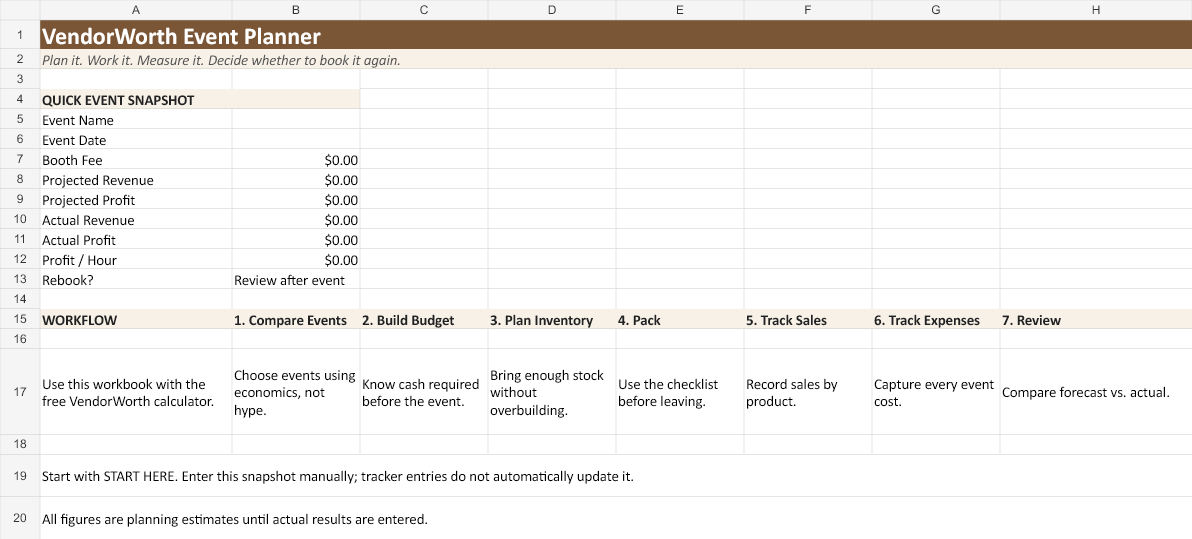Viewport: 1192px width, 539px height.
Task: Select row 13 header
Action: coord(20,280)
